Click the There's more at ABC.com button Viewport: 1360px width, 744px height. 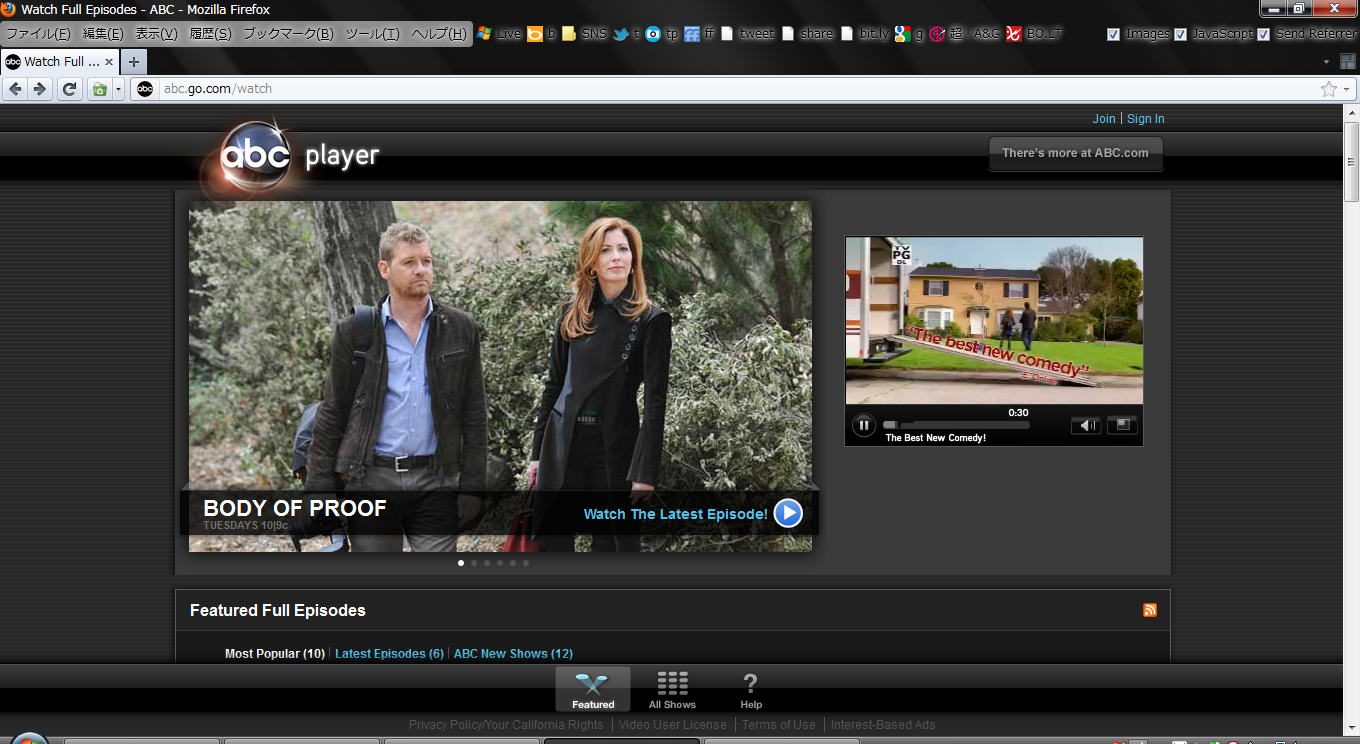[x=1076, y=154]
